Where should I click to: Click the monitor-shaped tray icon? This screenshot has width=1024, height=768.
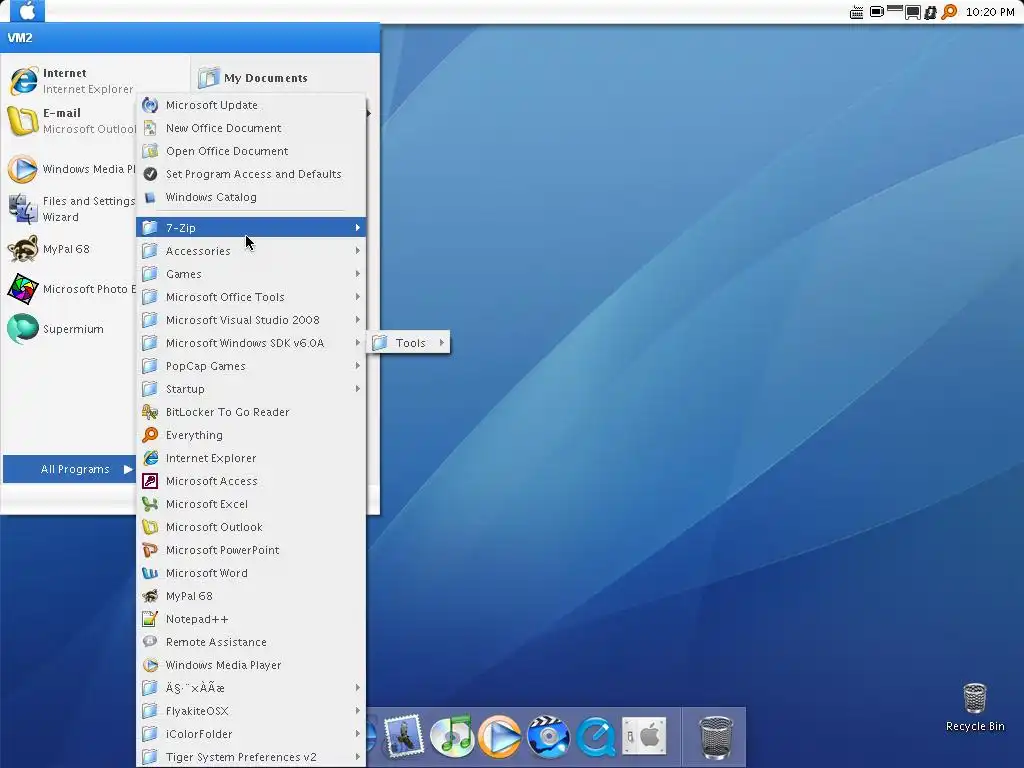[912, 12]
